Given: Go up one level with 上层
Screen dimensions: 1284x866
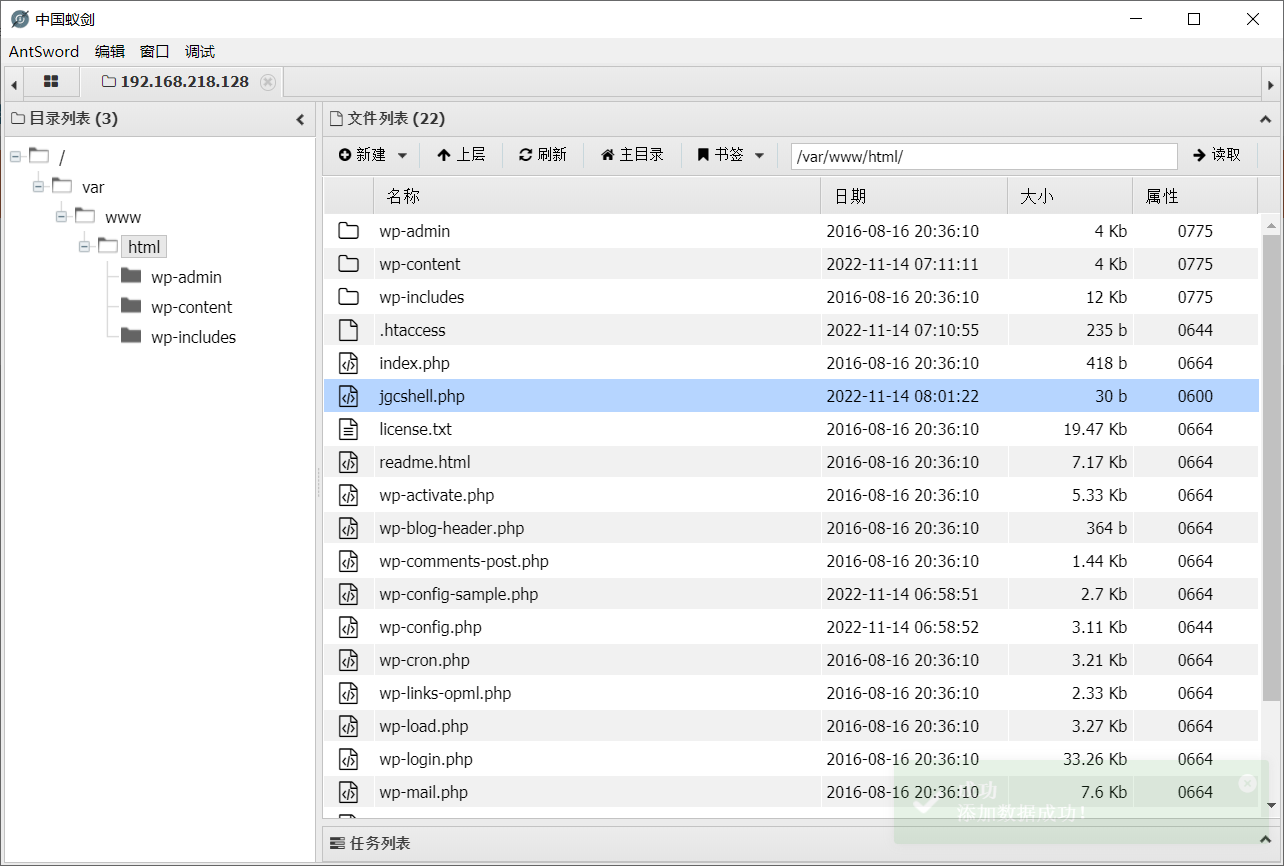Looking at the screenshot, I should pos(461,155).
